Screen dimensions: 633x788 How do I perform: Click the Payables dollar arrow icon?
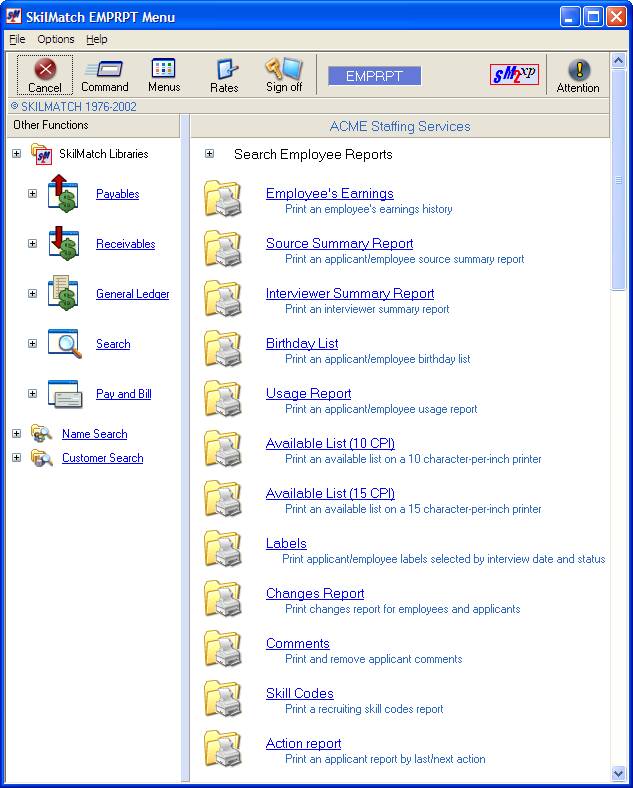pyautogui.click(x=63, y=193)
